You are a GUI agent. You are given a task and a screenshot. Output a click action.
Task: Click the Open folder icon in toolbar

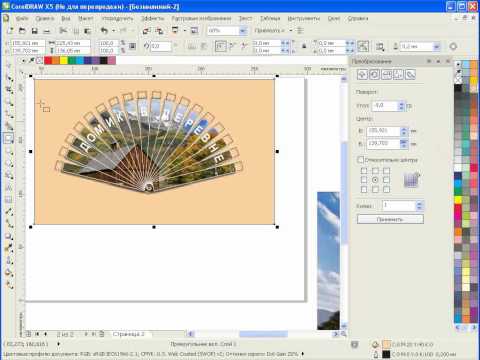click(22, 31)
